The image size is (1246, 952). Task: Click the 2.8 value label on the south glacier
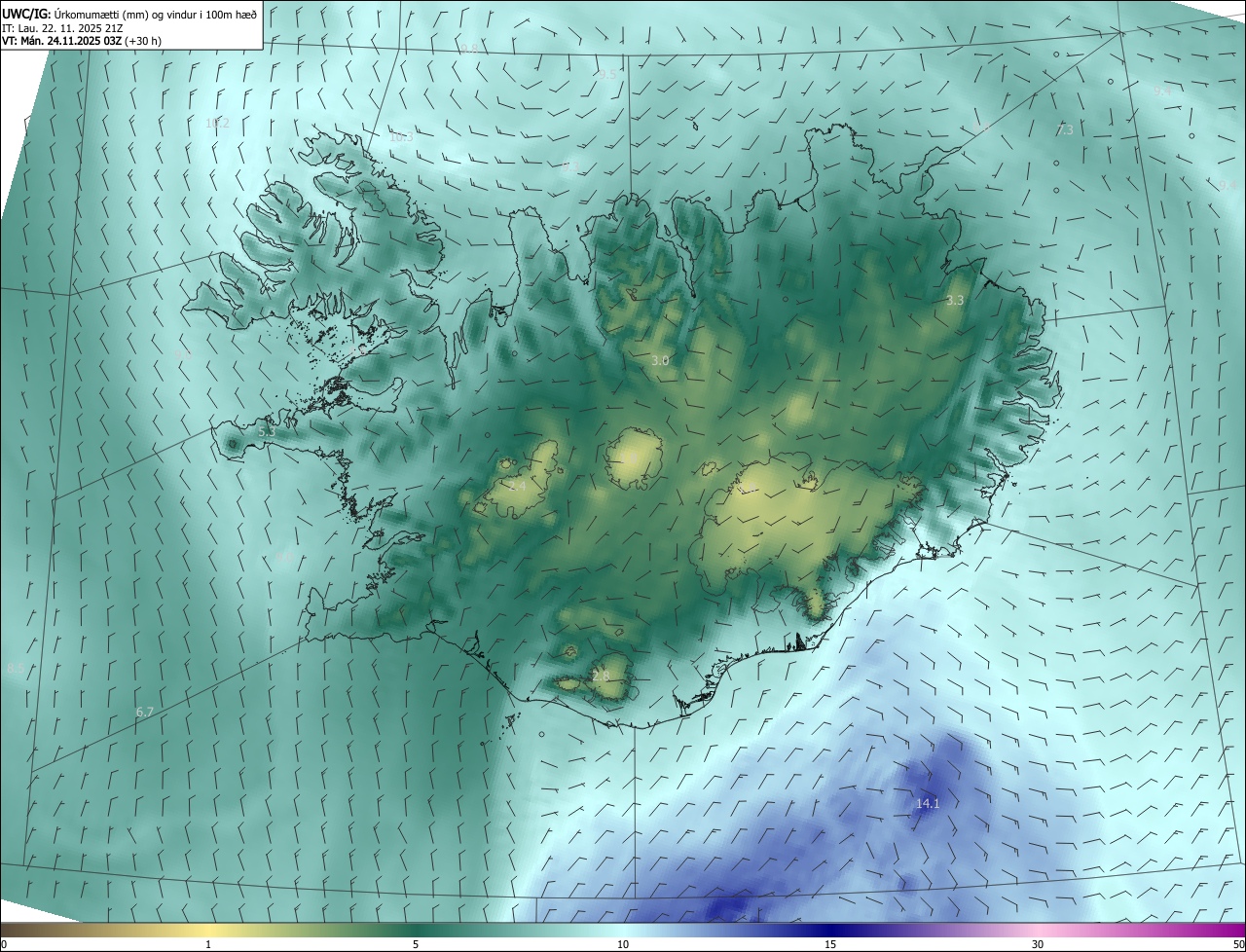point(601,676)
